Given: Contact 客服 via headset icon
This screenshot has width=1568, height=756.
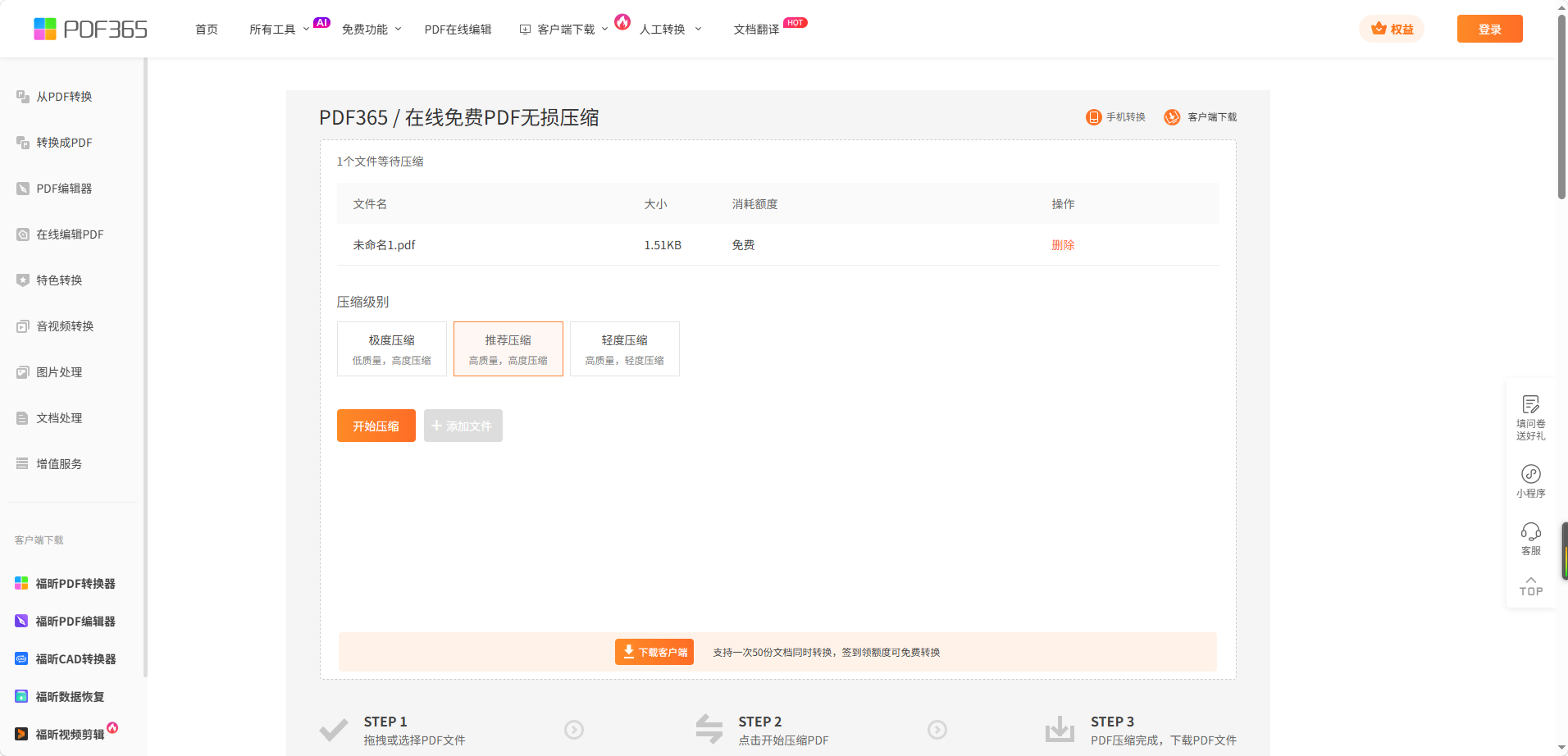Looking at the screenshot, I should [x=1530, y=531].
